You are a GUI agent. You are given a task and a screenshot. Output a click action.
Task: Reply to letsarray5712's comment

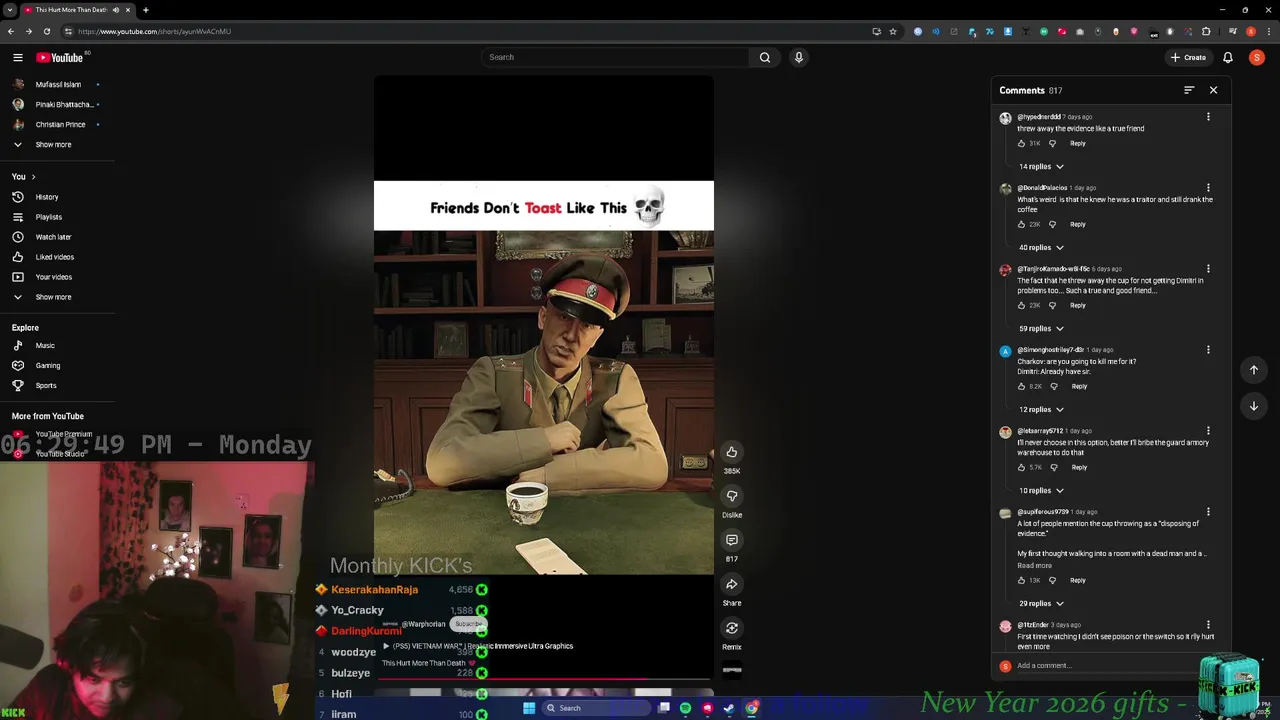(1079, 467)
